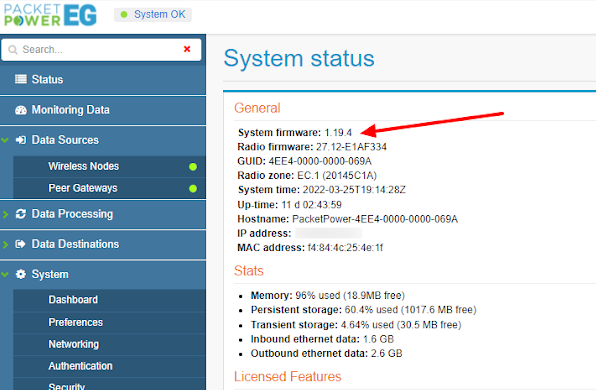
Task: Open the Networking submenu item
Action: 109,344
